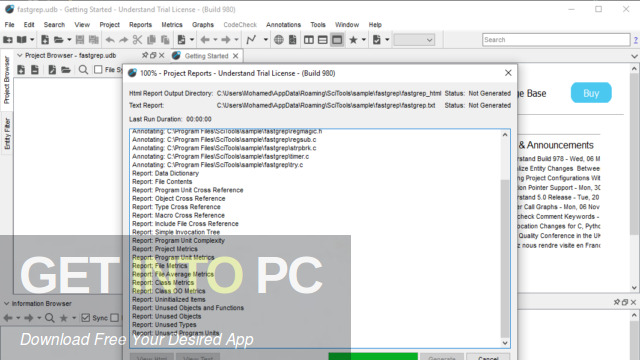This screenshot has height=360, width=640.
Task: Collapse the Project Browser panel chevron
Action: click(x=20, y=55)
